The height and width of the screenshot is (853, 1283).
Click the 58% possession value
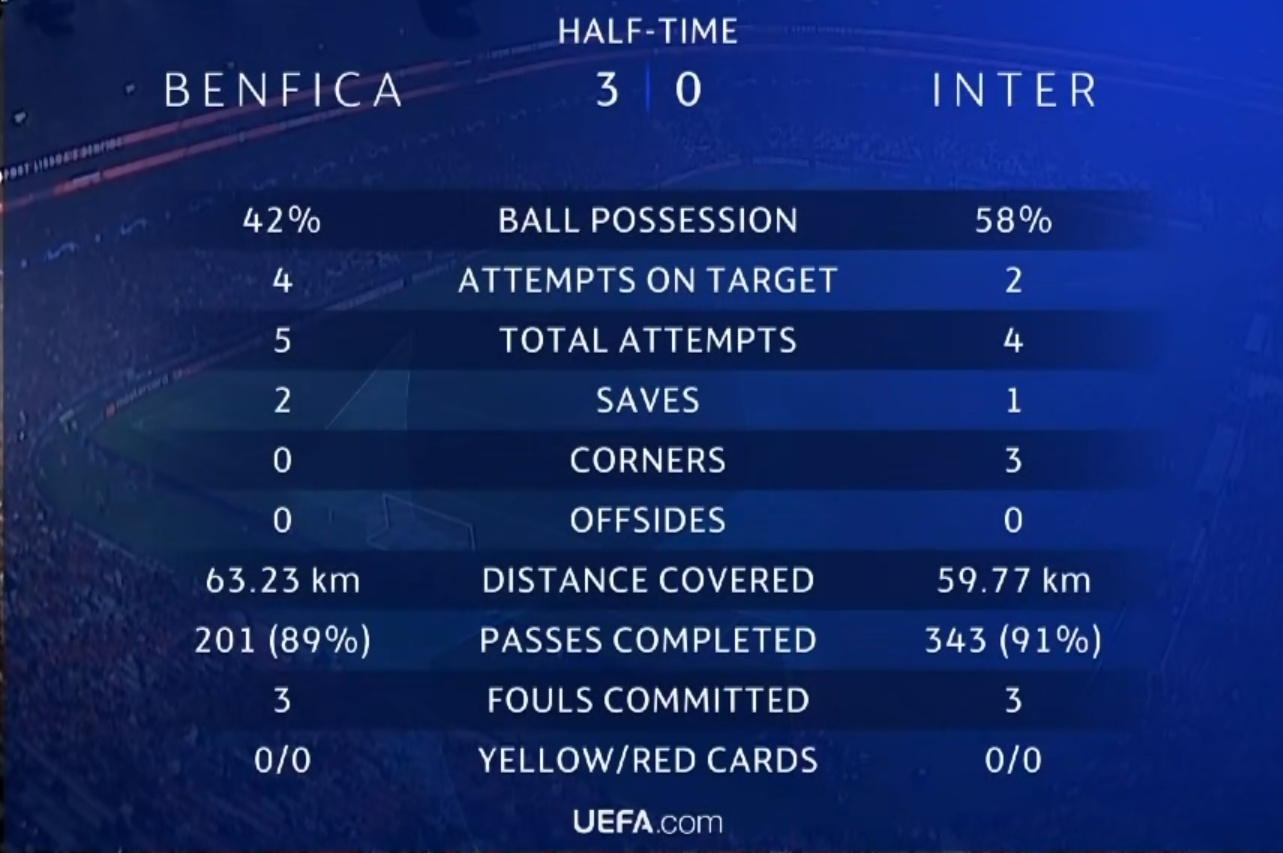[1014, 220]
